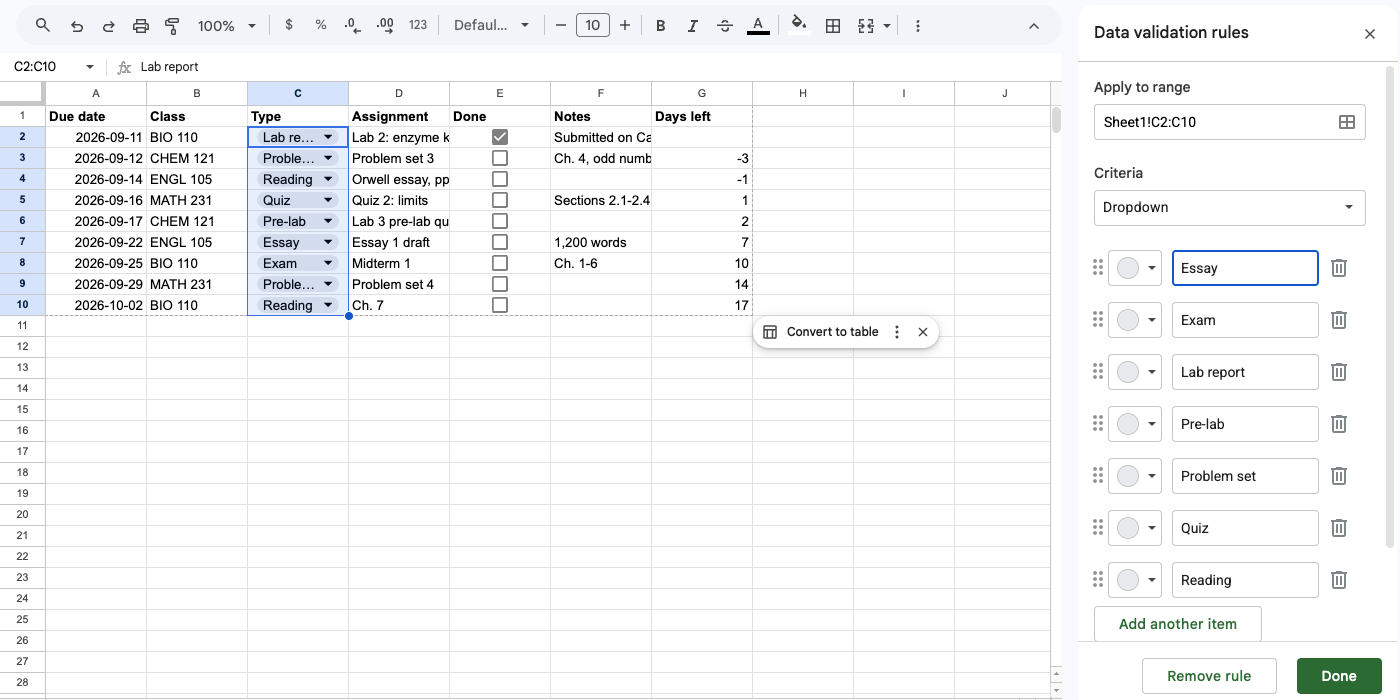Click the search menus magnifier icon
This screenshot has height=700, width=1400.
pyautogui.click(x=42, y=25)
